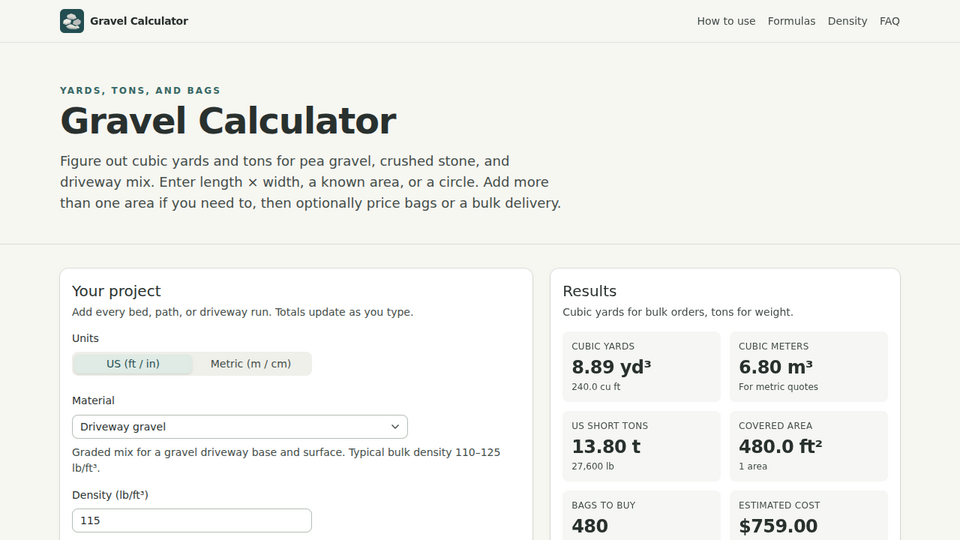
Task: Click the BAGS TO BUY card label
Action: (604, 506)
